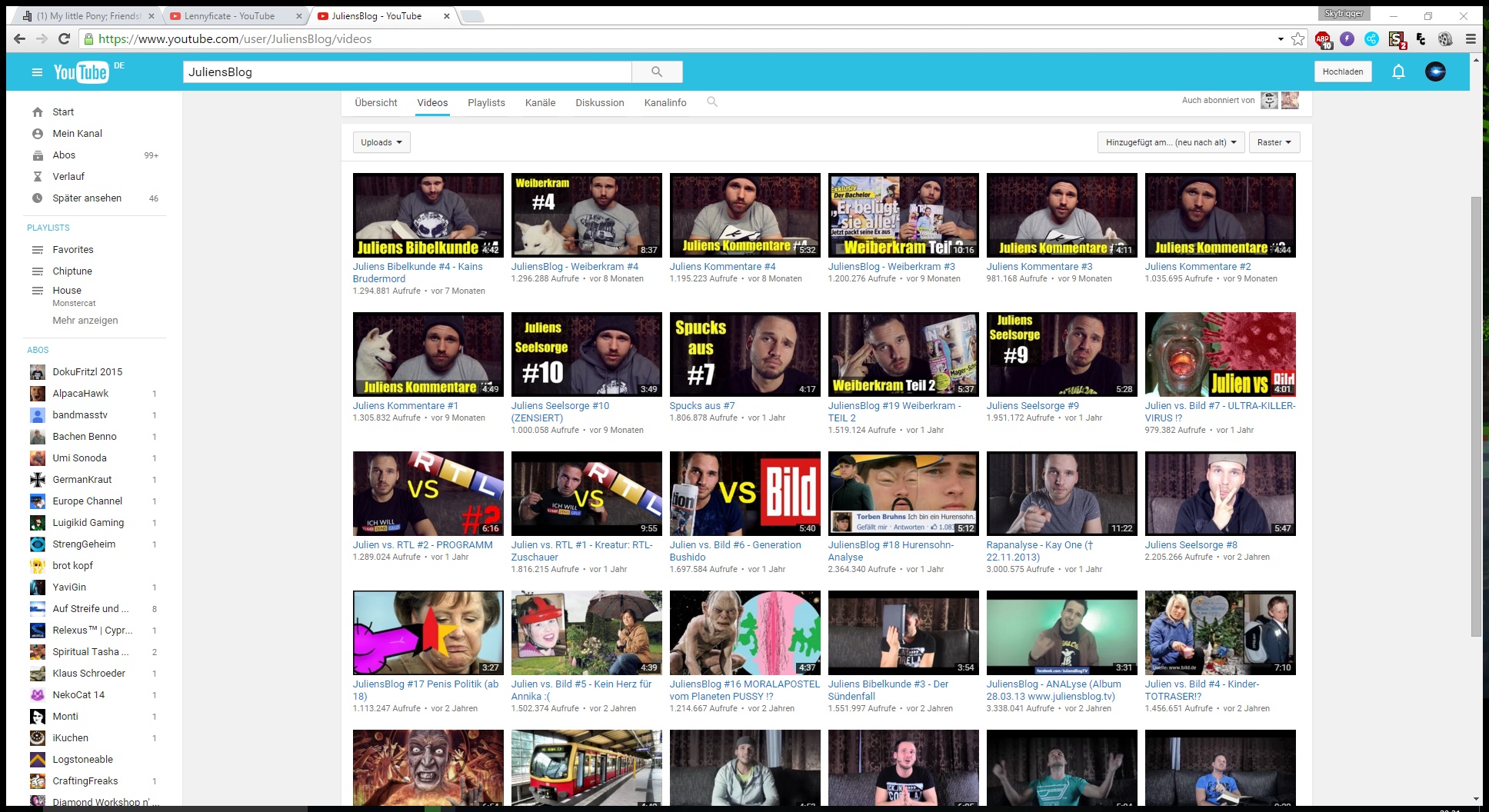This screenshot has width=1489, height=812.
Task: Click the Favorites playlist icon
Action: pyautogui.click(x=38, y=250)
